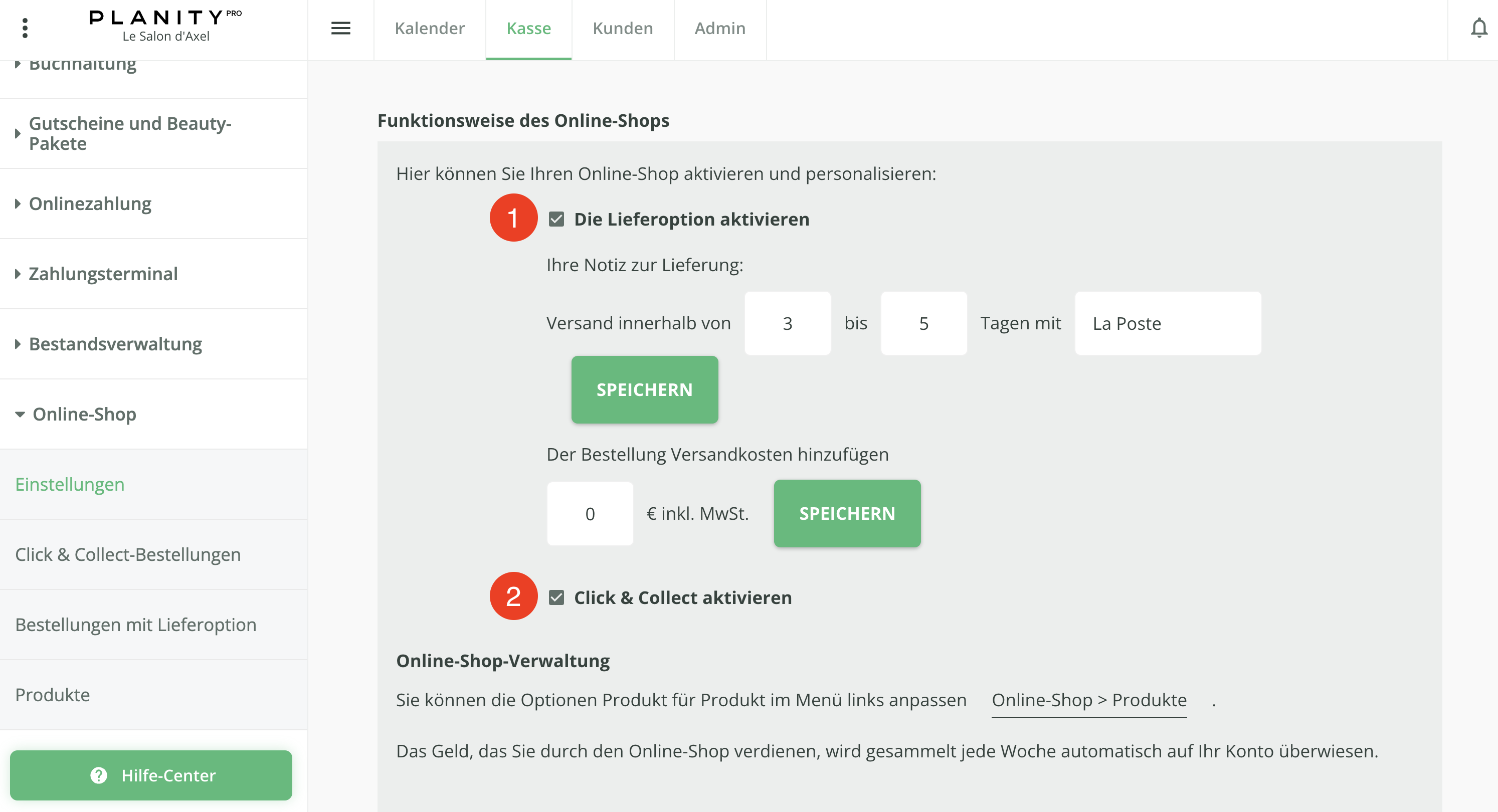Screen dimensions: 1498x812
Task: Open the Hilfe-Center help button
Action: pyautogui.click(x=151, y=775)
